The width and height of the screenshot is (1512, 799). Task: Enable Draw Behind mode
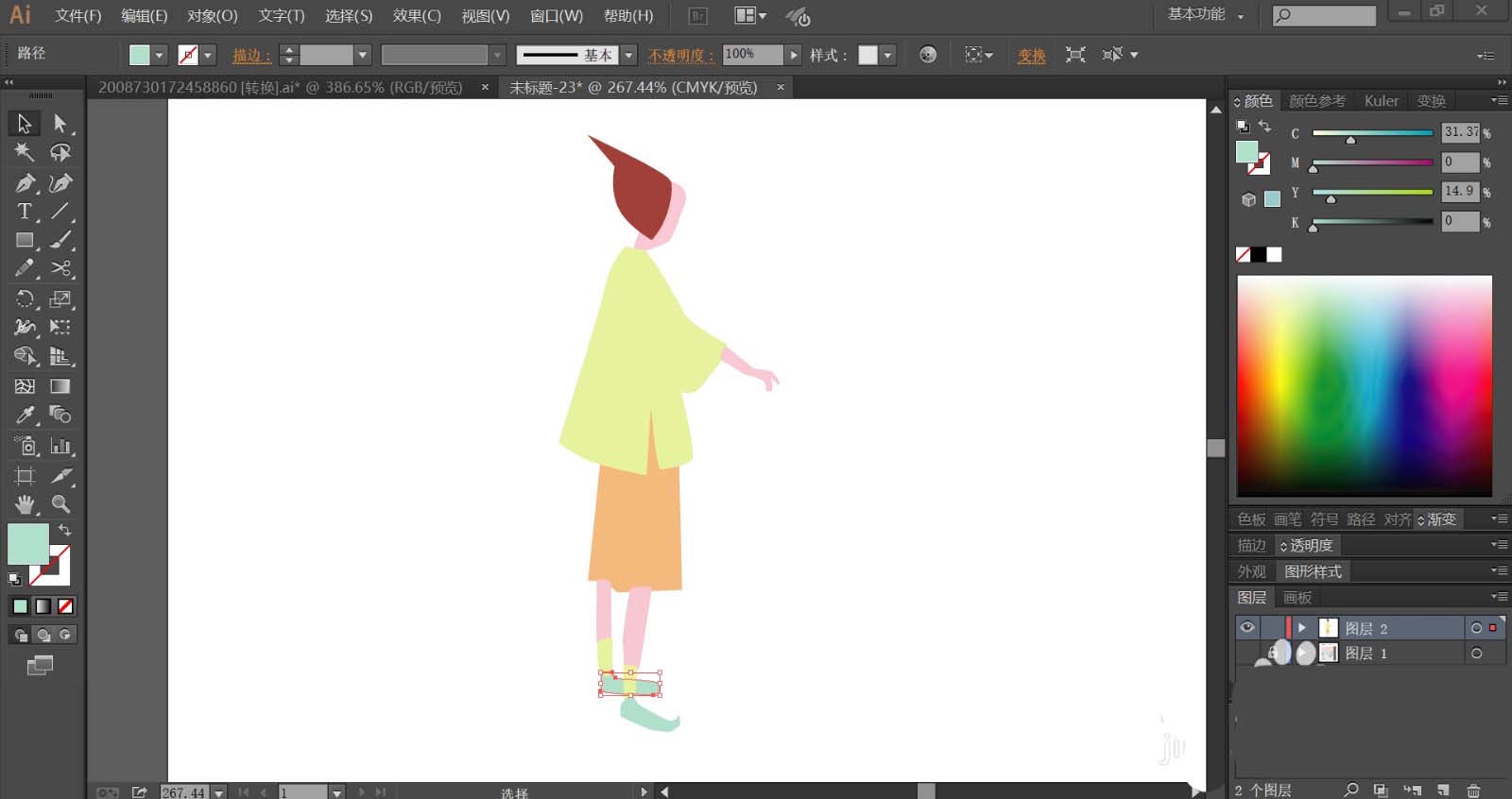(43, 635)
